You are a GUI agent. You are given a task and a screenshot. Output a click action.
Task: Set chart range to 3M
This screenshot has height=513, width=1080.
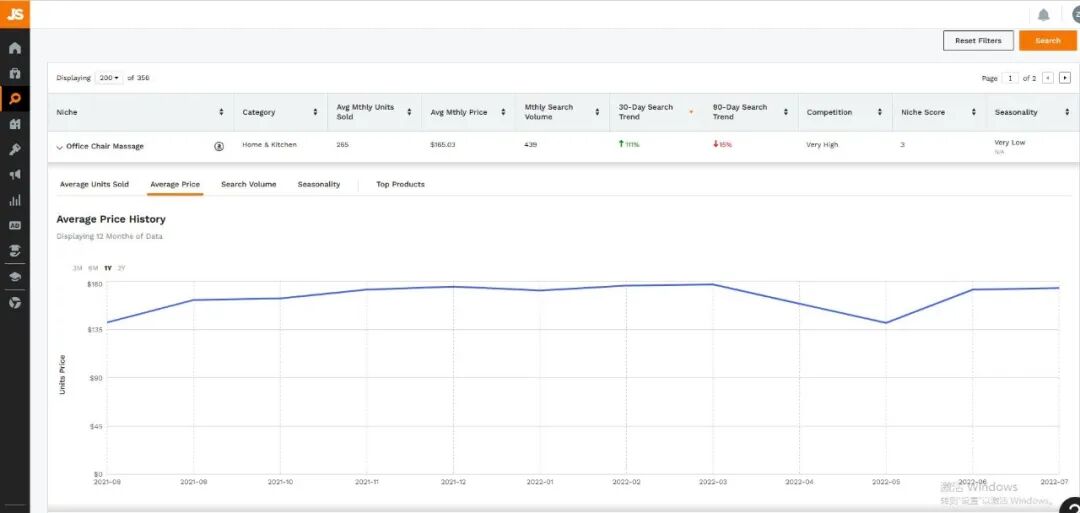pyautogui.click(x=77, y=268)
